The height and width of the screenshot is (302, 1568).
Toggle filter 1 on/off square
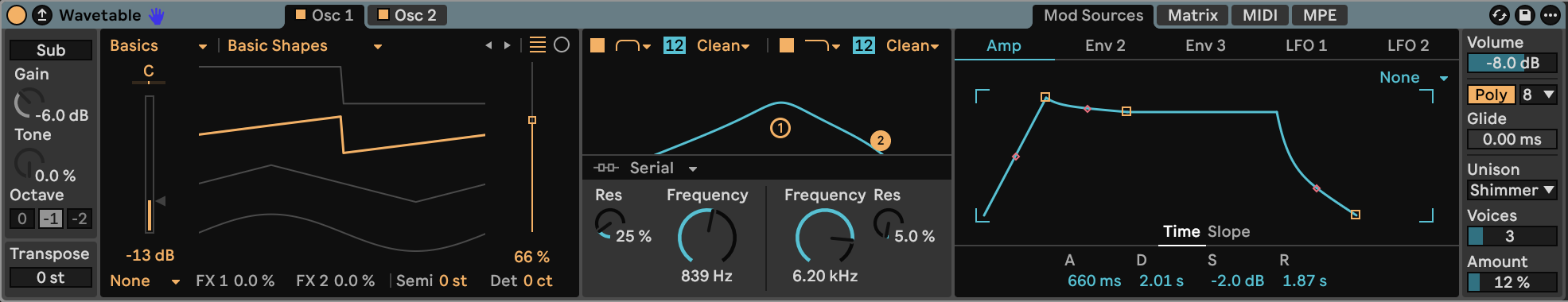point(597,45)
